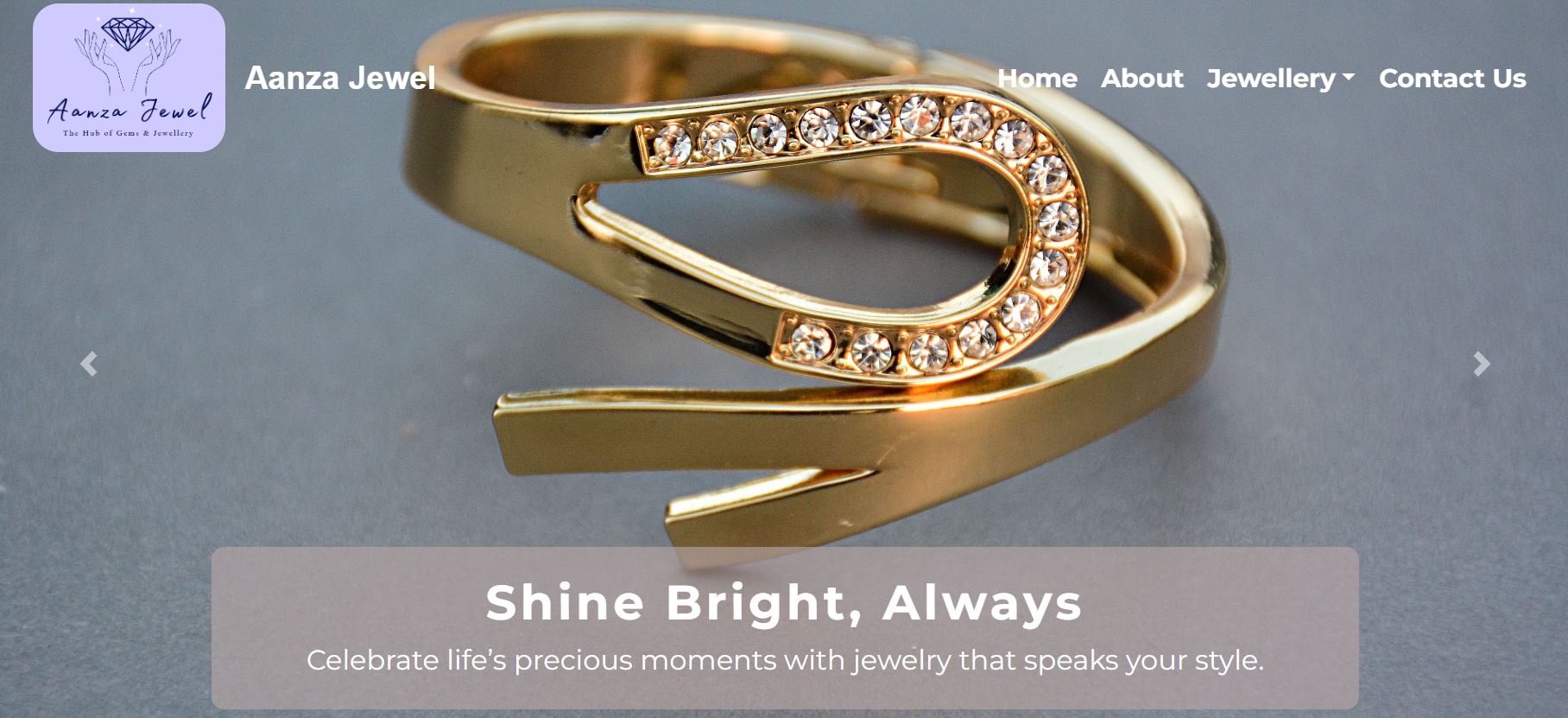Click the hands illustration in the logo
The height and width of the screenshot is (718, 1568).
pyautogui.click(x=128, y=59)
